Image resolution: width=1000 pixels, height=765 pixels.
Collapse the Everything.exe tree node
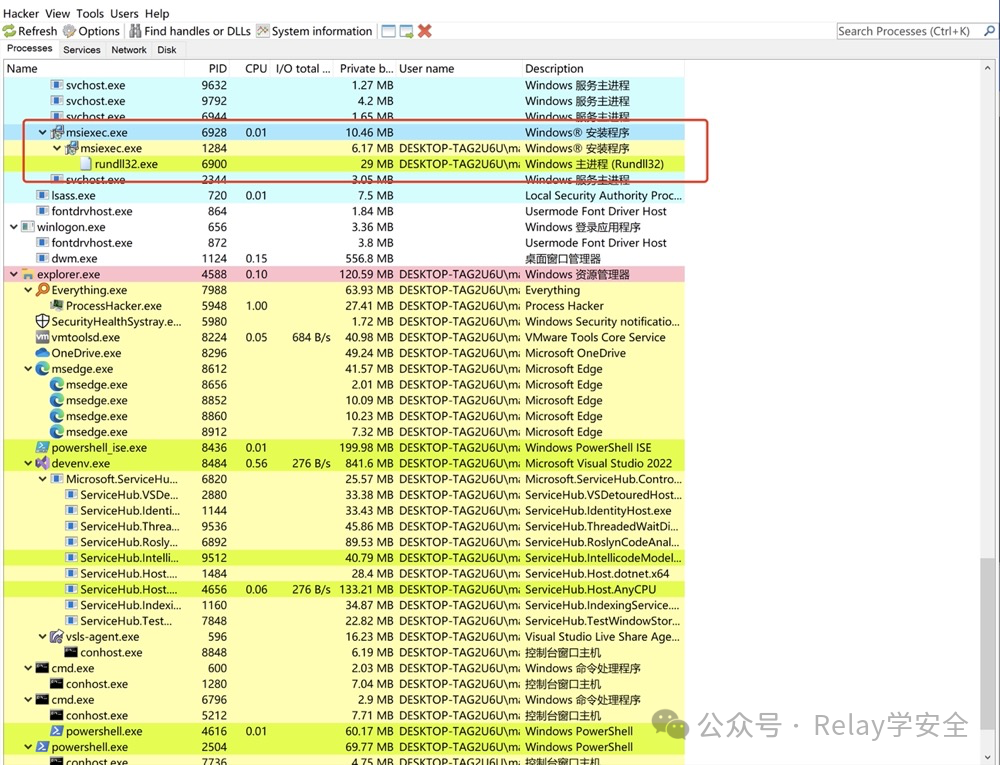pyautogui.click(x=28, y=290)
